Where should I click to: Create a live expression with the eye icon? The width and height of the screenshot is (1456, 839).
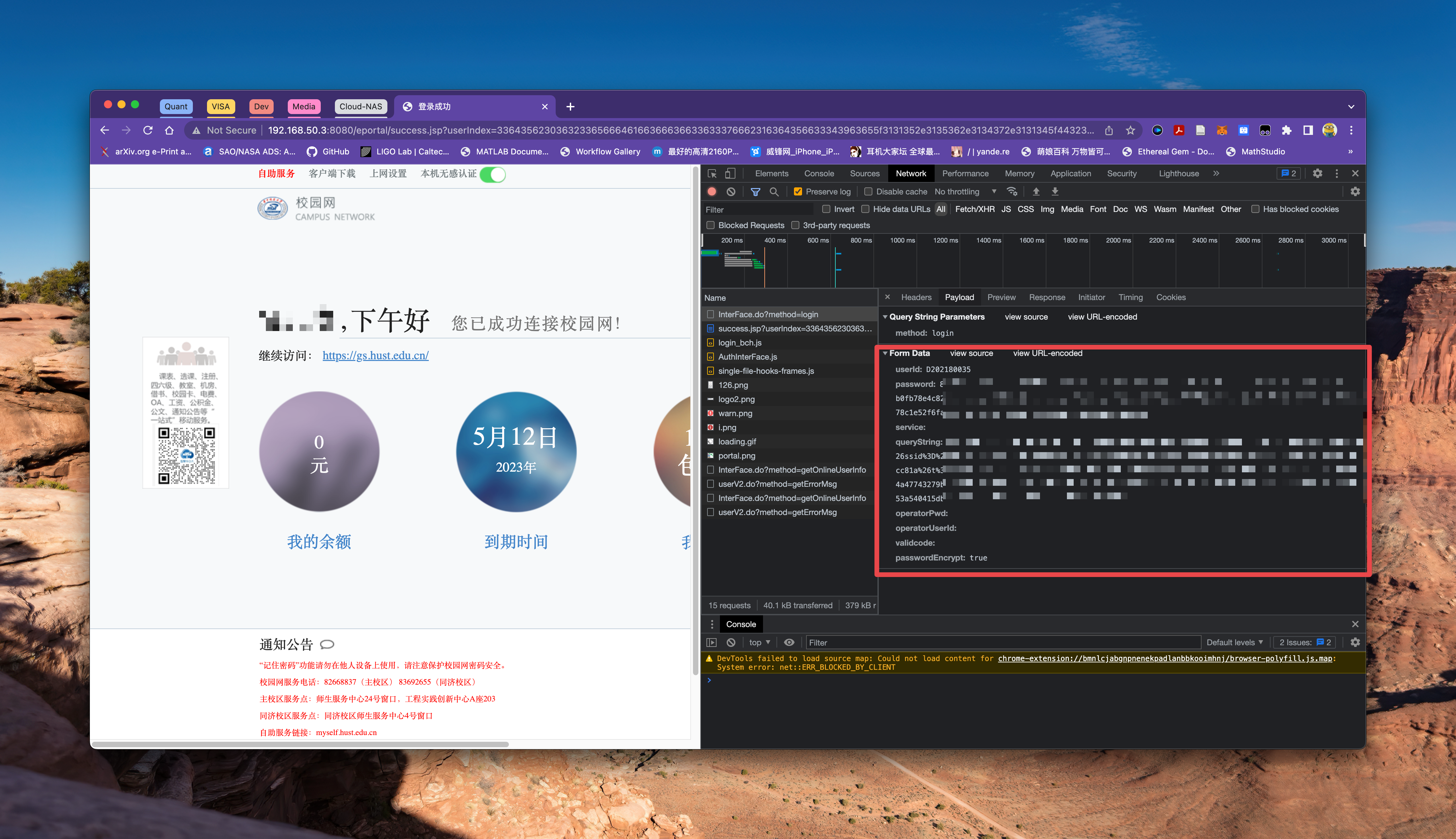point(789,642)
